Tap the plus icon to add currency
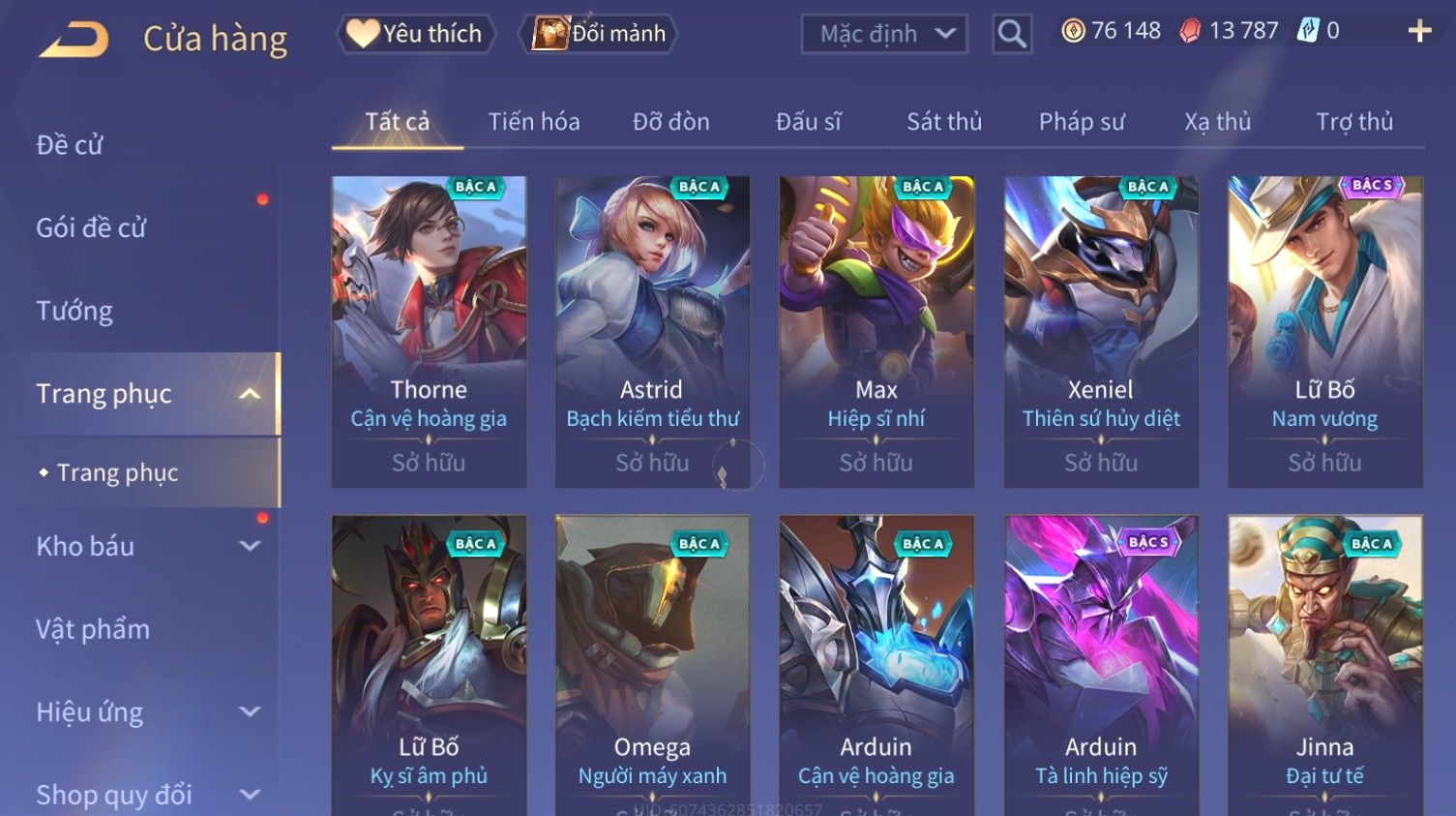This screenshot has height=816, width=1456. 1419,31
